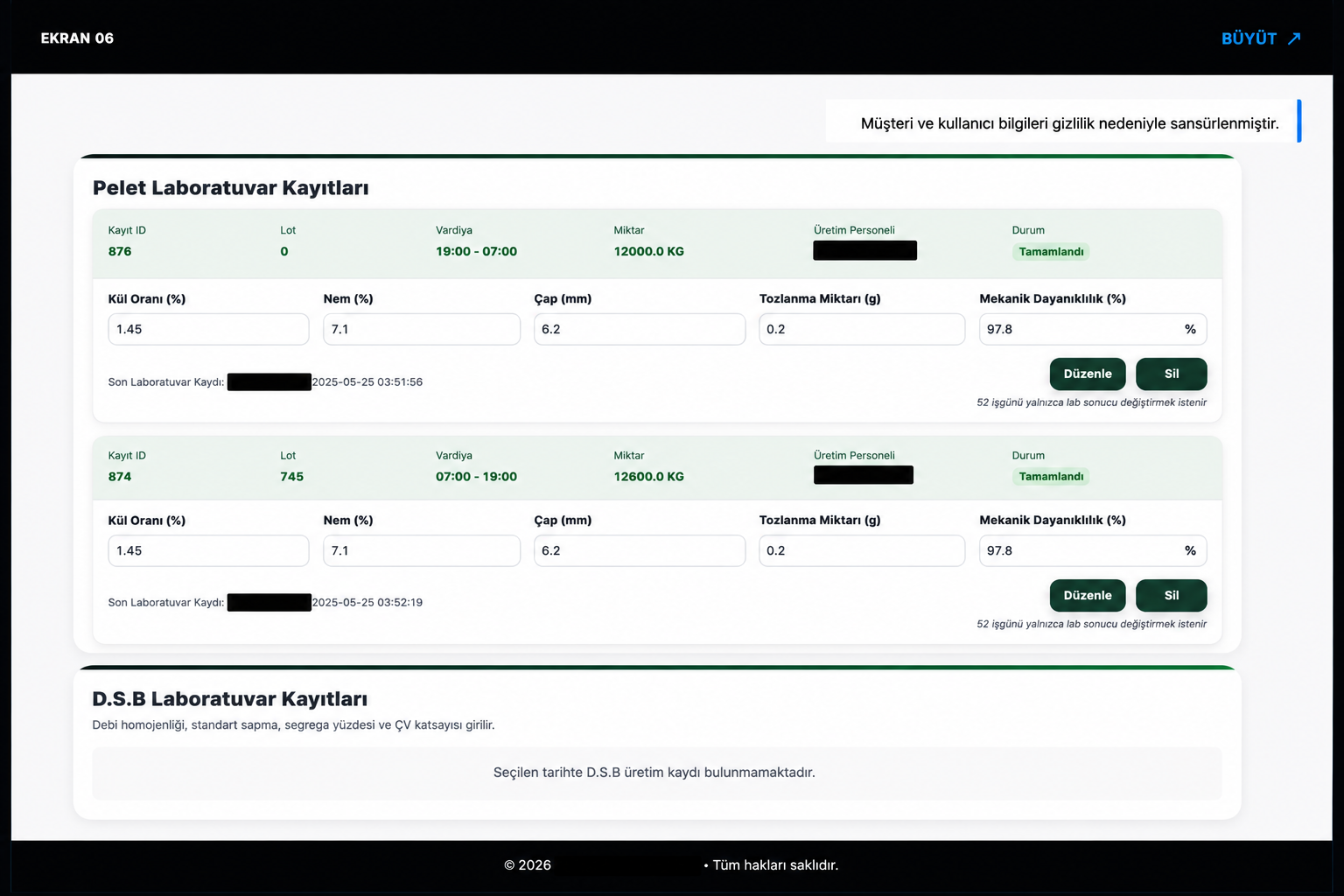The width and height of the screenshot is (1344, 896).
Task: Click the EKRAN 06 title
Action: pyautogui.click(x=77, y=38)
